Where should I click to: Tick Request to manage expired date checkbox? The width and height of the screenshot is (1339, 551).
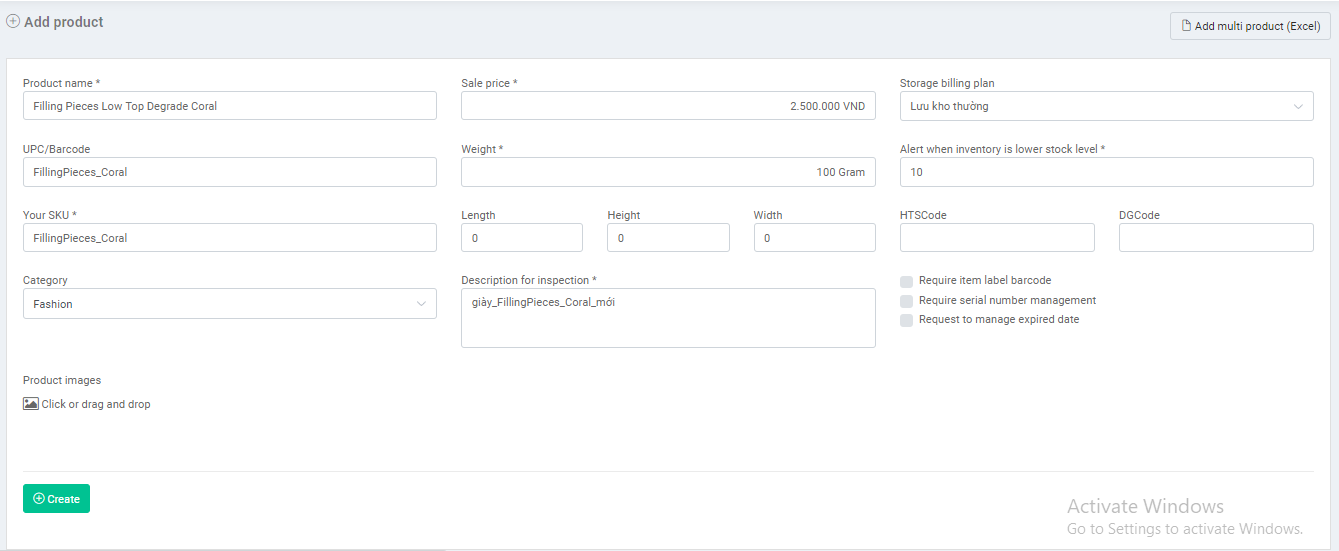tap(906, 320)
